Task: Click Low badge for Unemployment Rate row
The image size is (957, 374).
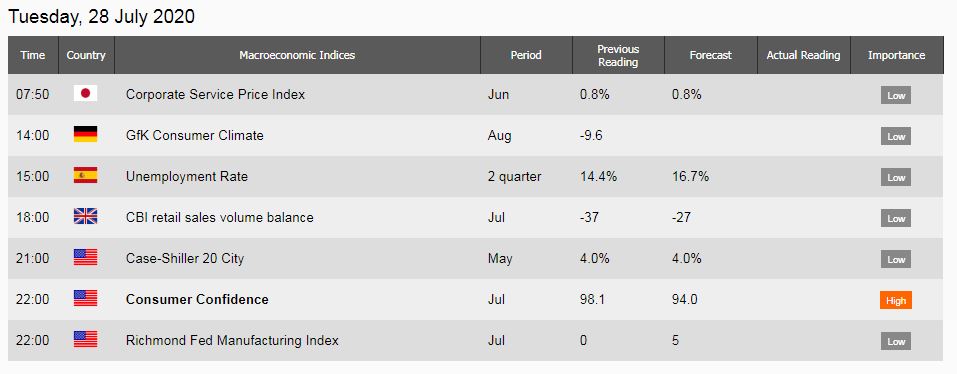Action: [x=896, y=178]
